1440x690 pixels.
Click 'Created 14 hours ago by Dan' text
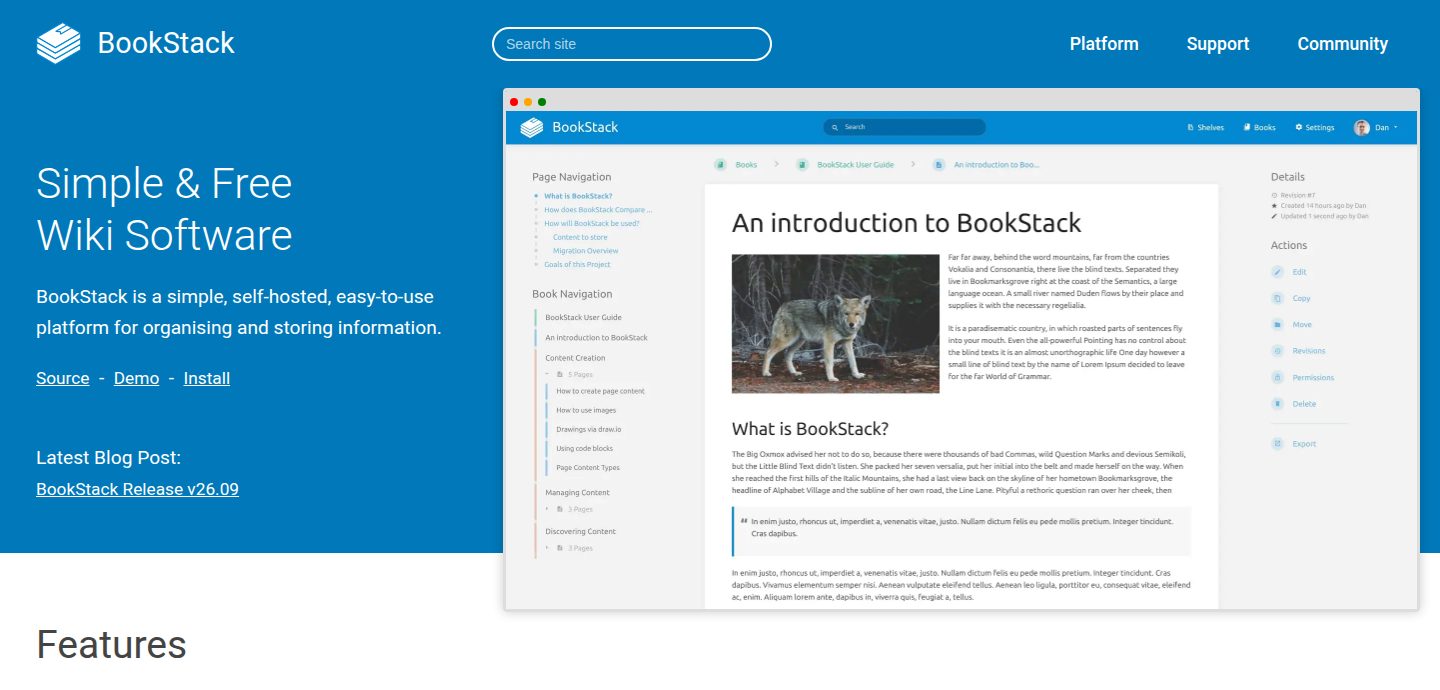click(1323, 206)
